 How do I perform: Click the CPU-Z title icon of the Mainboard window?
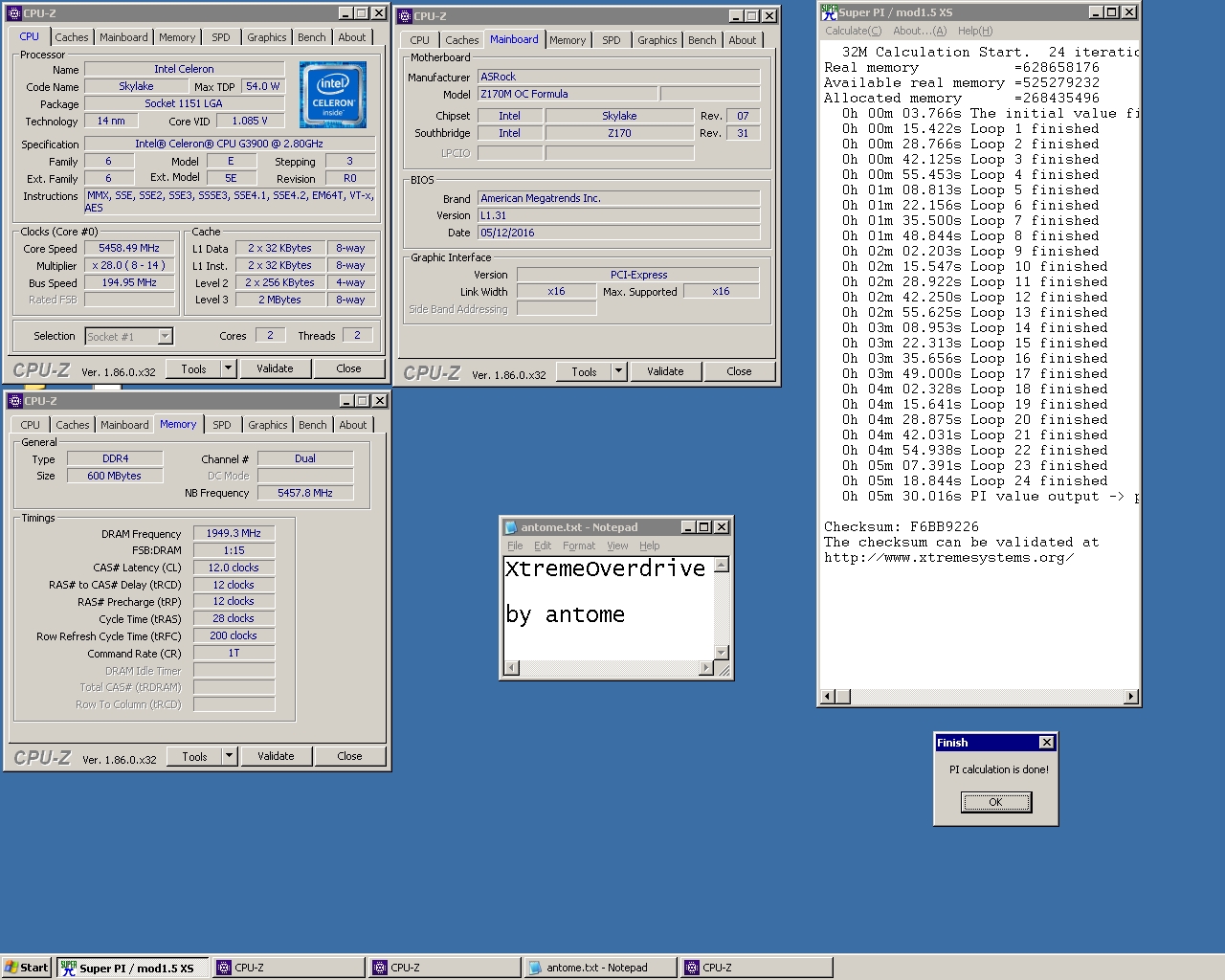[405, 16]
